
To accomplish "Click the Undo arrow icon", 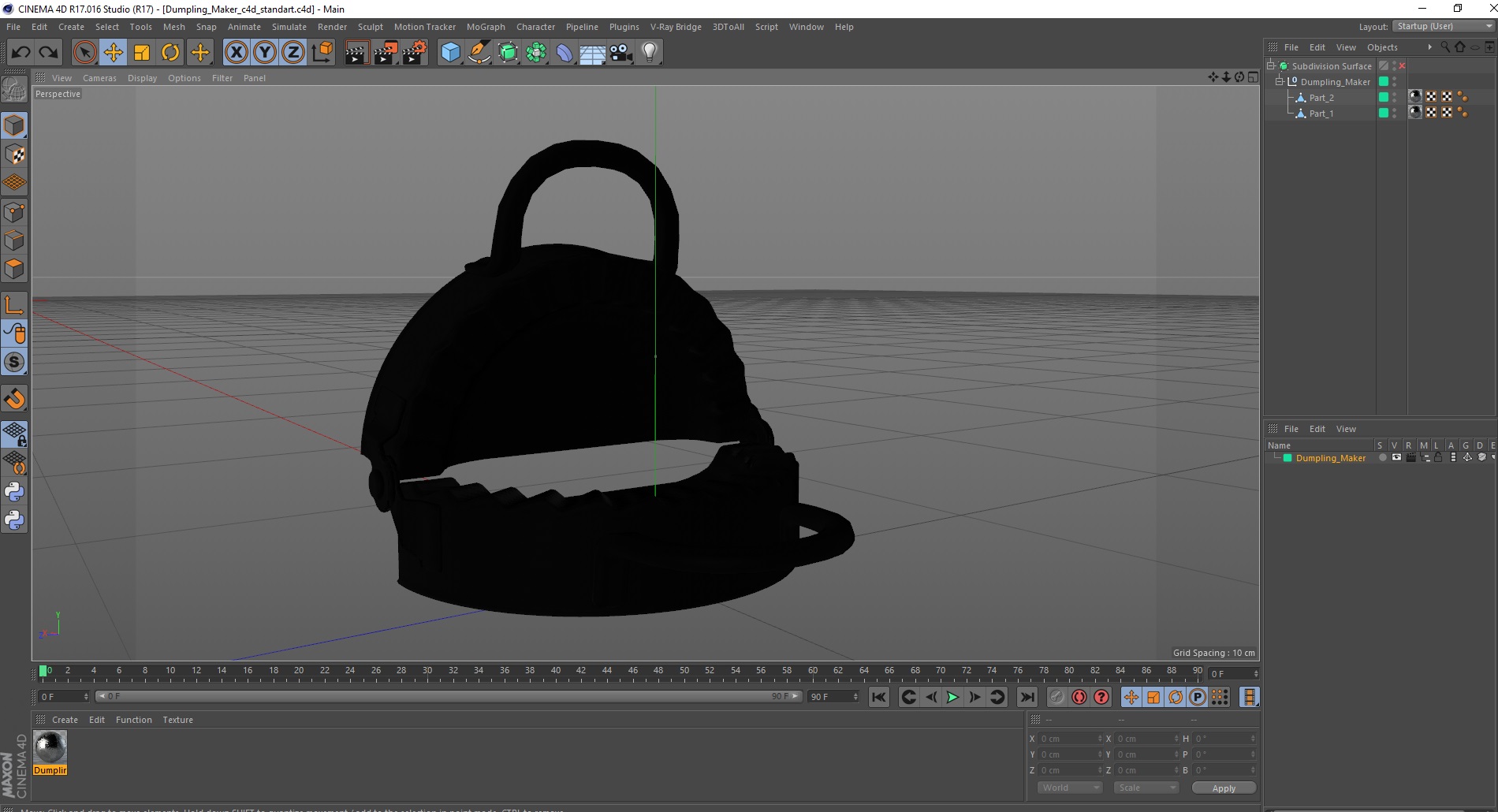I will pos(20,53).
